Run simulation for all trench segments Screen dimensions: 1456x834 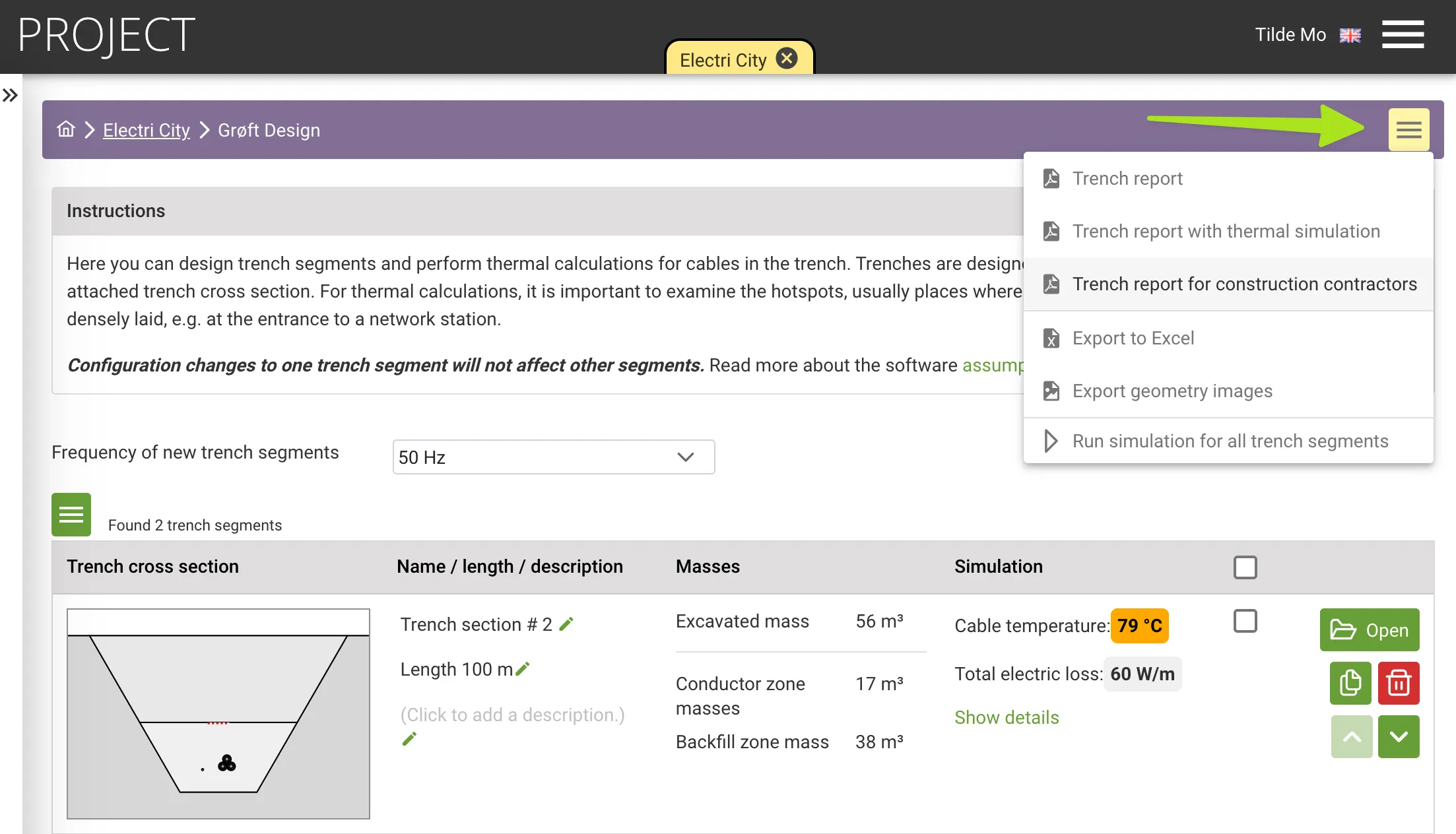click(x=1230, y=441)
